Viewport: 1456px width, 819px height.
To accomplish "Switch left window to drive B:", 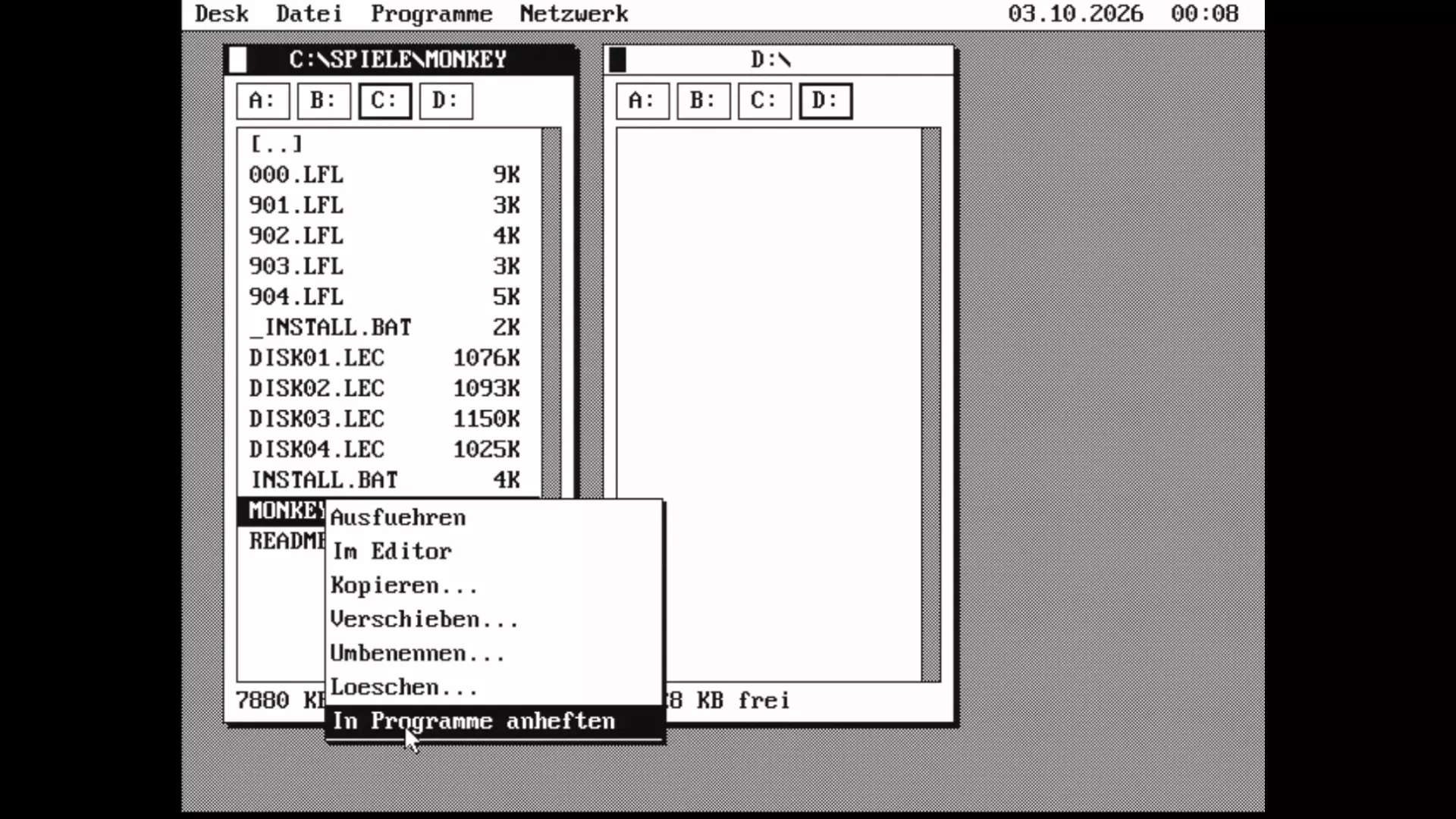I will pos(324,101).
